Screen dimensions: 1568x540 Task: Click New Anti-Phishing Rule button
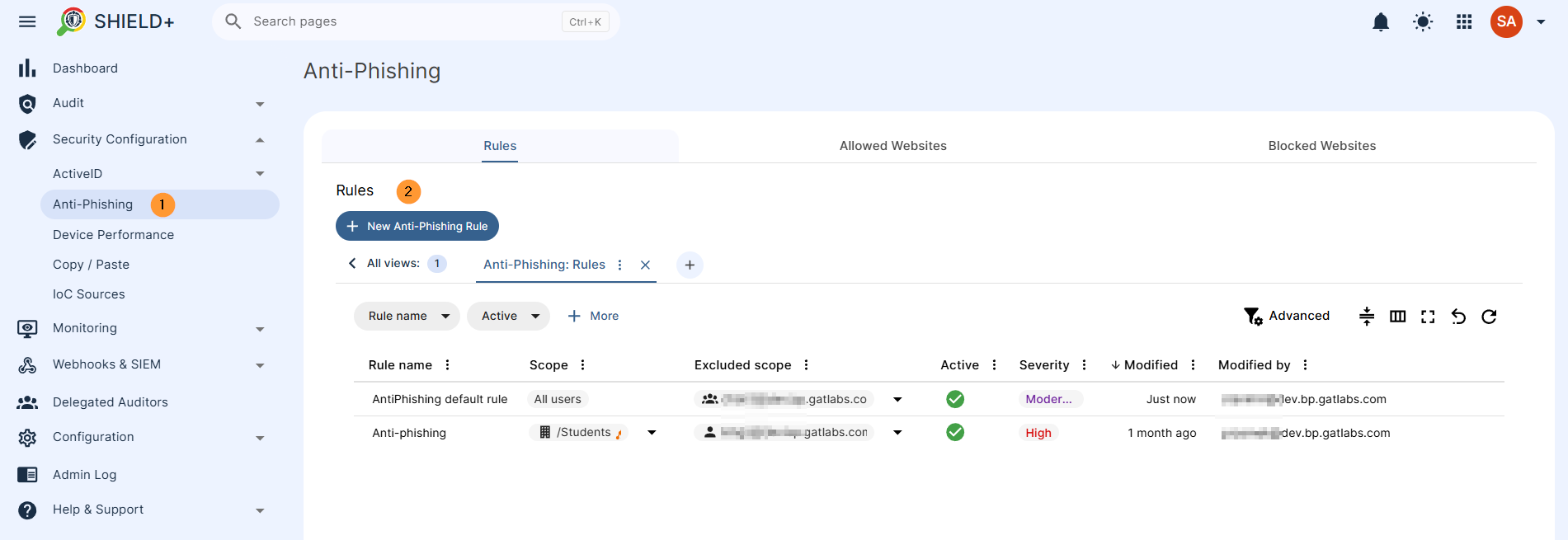[417, 226]
